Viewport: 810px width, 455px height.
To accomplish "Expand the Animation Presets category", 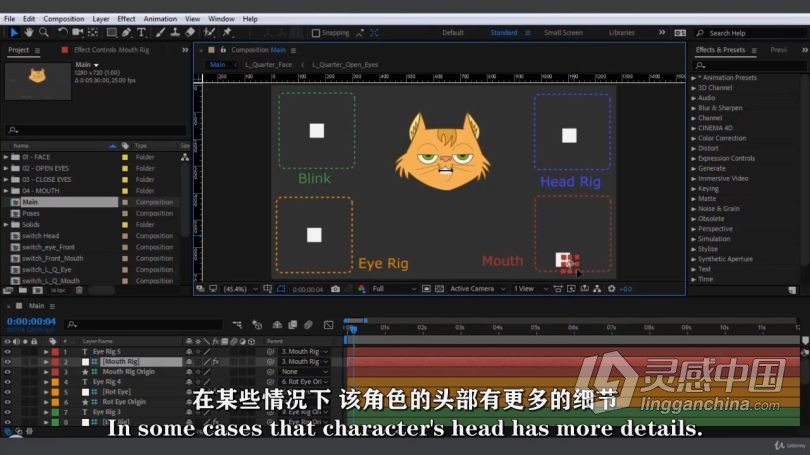I will coord(694,78).
